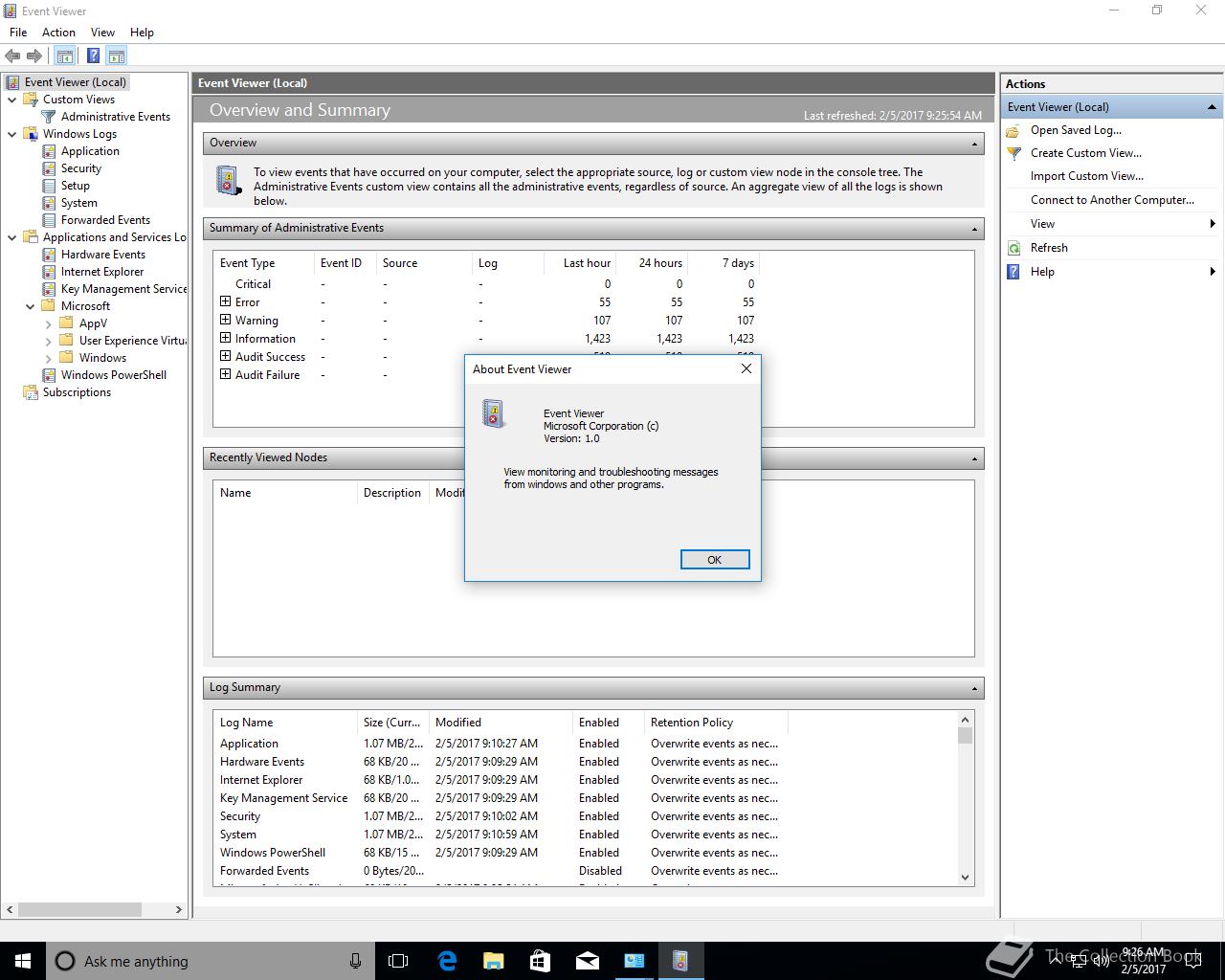
Task: Select Security log icon in tree
Action: coord(49,168)
